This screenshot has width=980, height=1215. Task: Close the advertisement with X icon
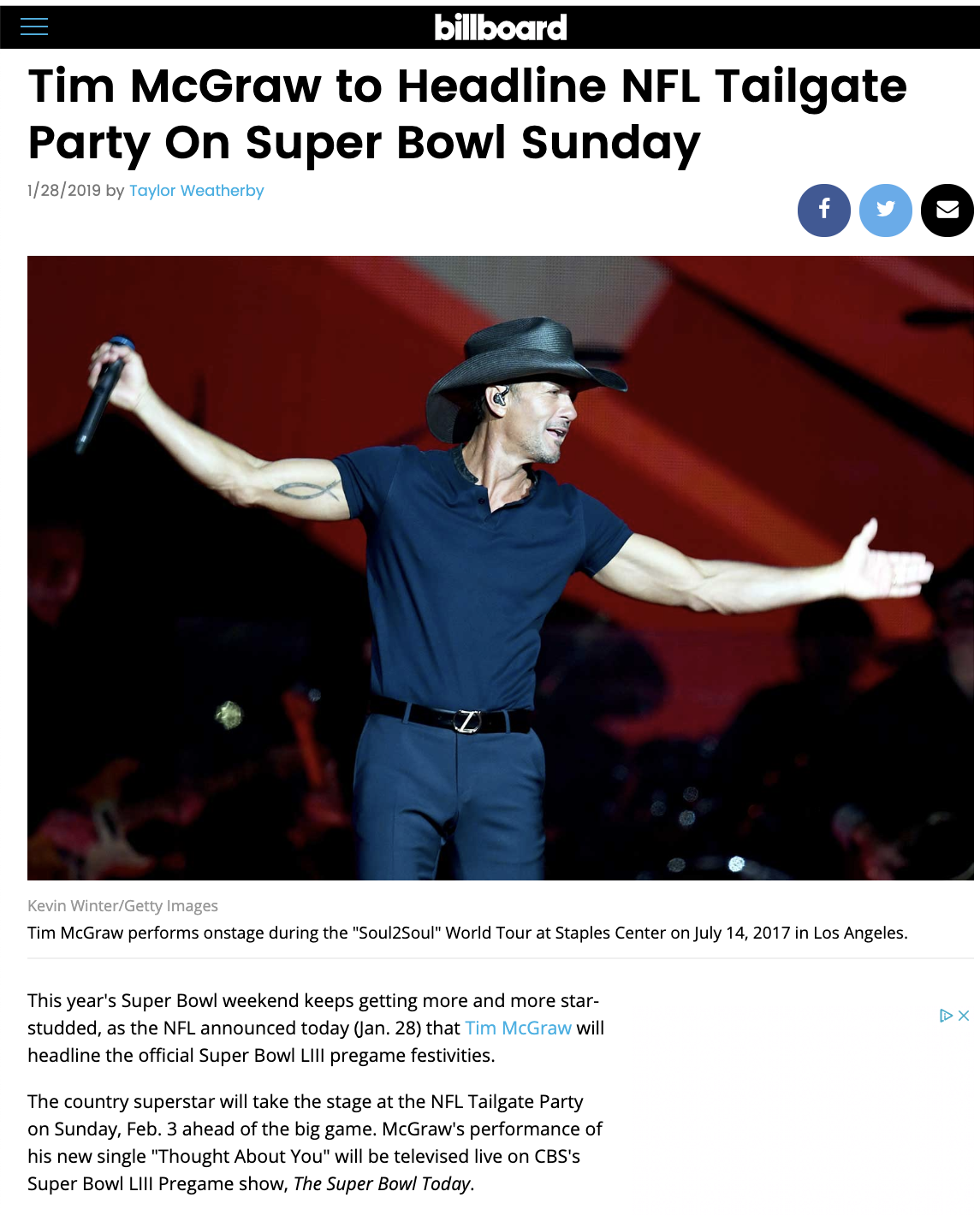pos(964,1016)
